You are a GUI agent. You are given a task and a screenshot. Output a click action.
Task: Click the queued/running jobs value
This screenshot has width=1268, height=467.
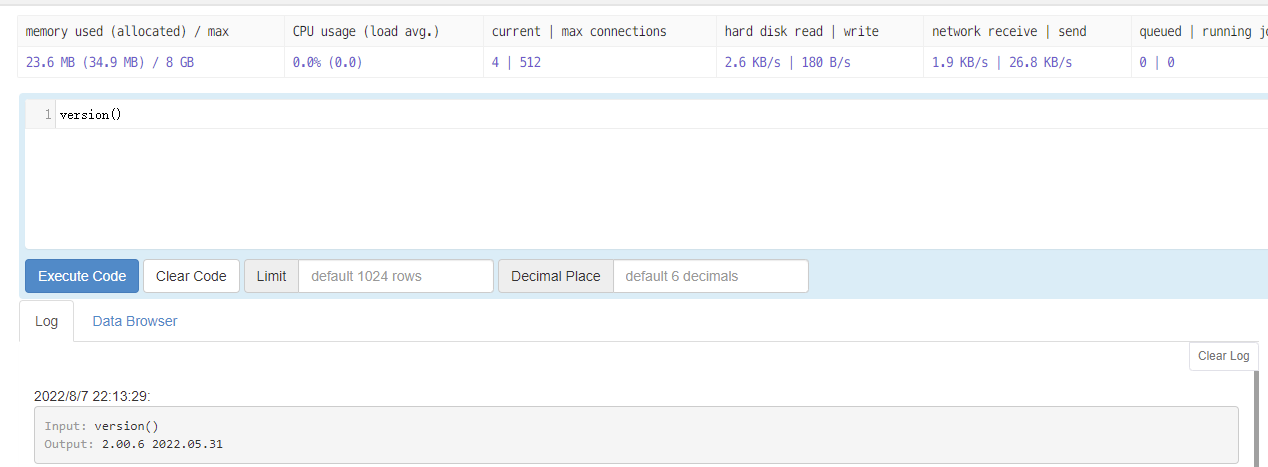(x=1157, y=62)
